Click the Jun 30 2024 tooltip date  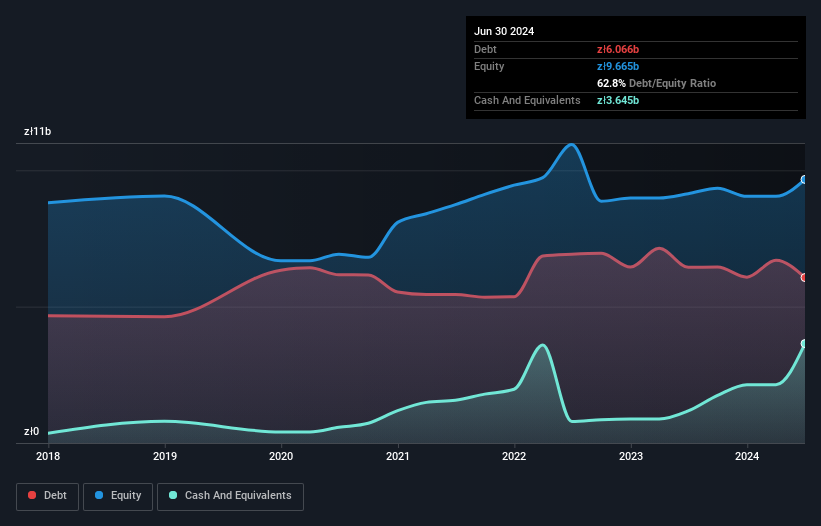point(504,31)
